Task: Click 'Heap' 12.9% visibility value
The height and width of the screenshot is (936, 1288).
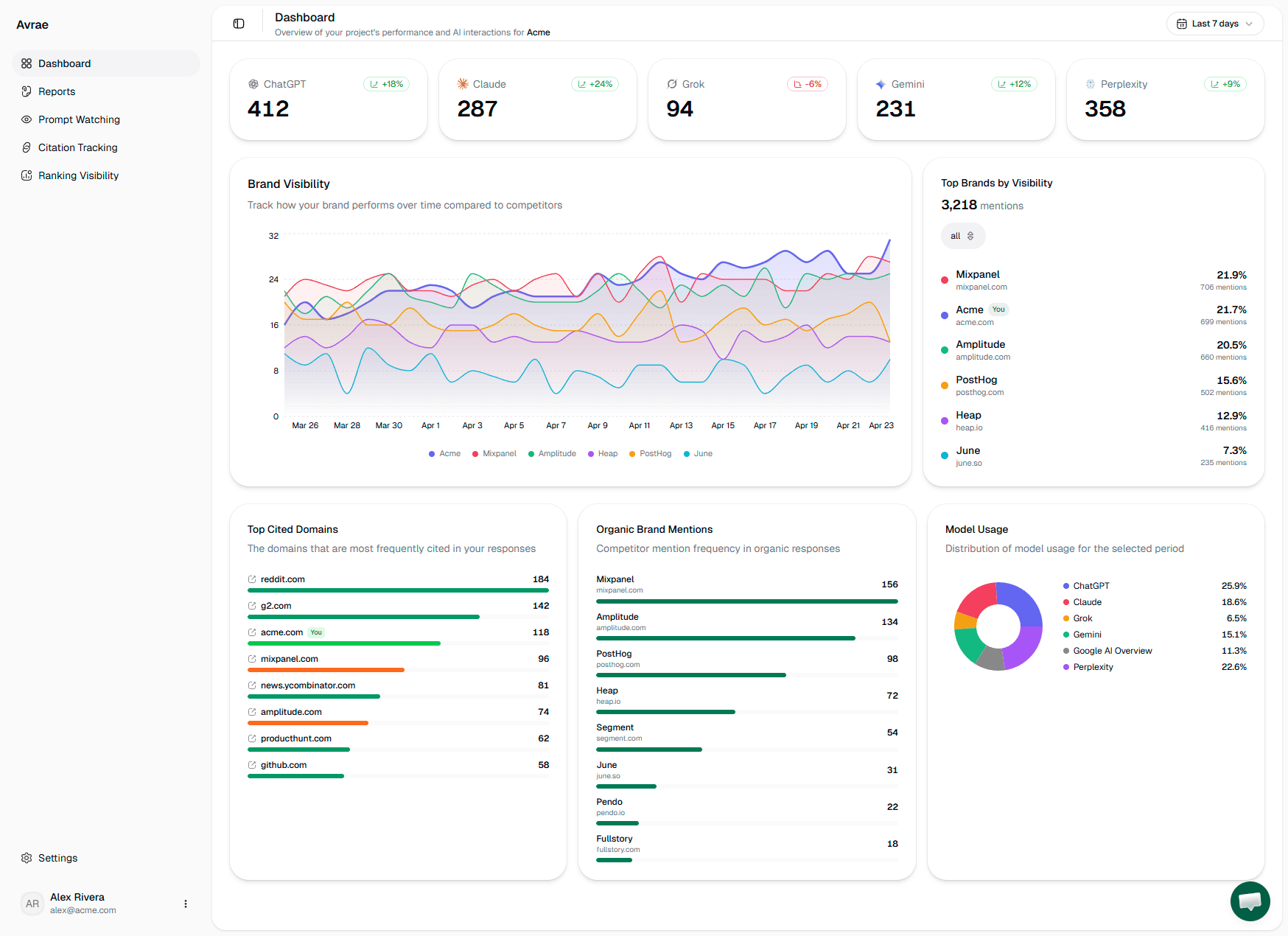Action: tap(1231, 416)
